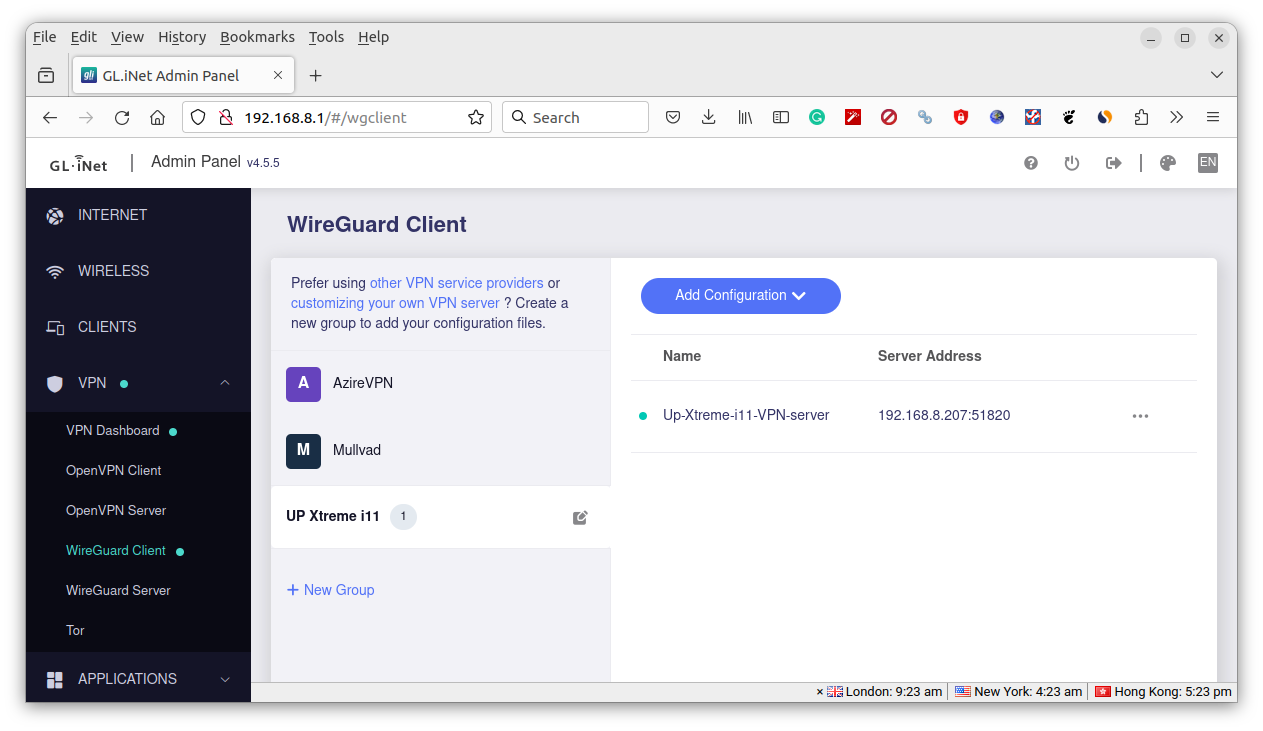Open Firefox Edit menu
Viewport: 1263px width, 731px height.
click(84, 37)
